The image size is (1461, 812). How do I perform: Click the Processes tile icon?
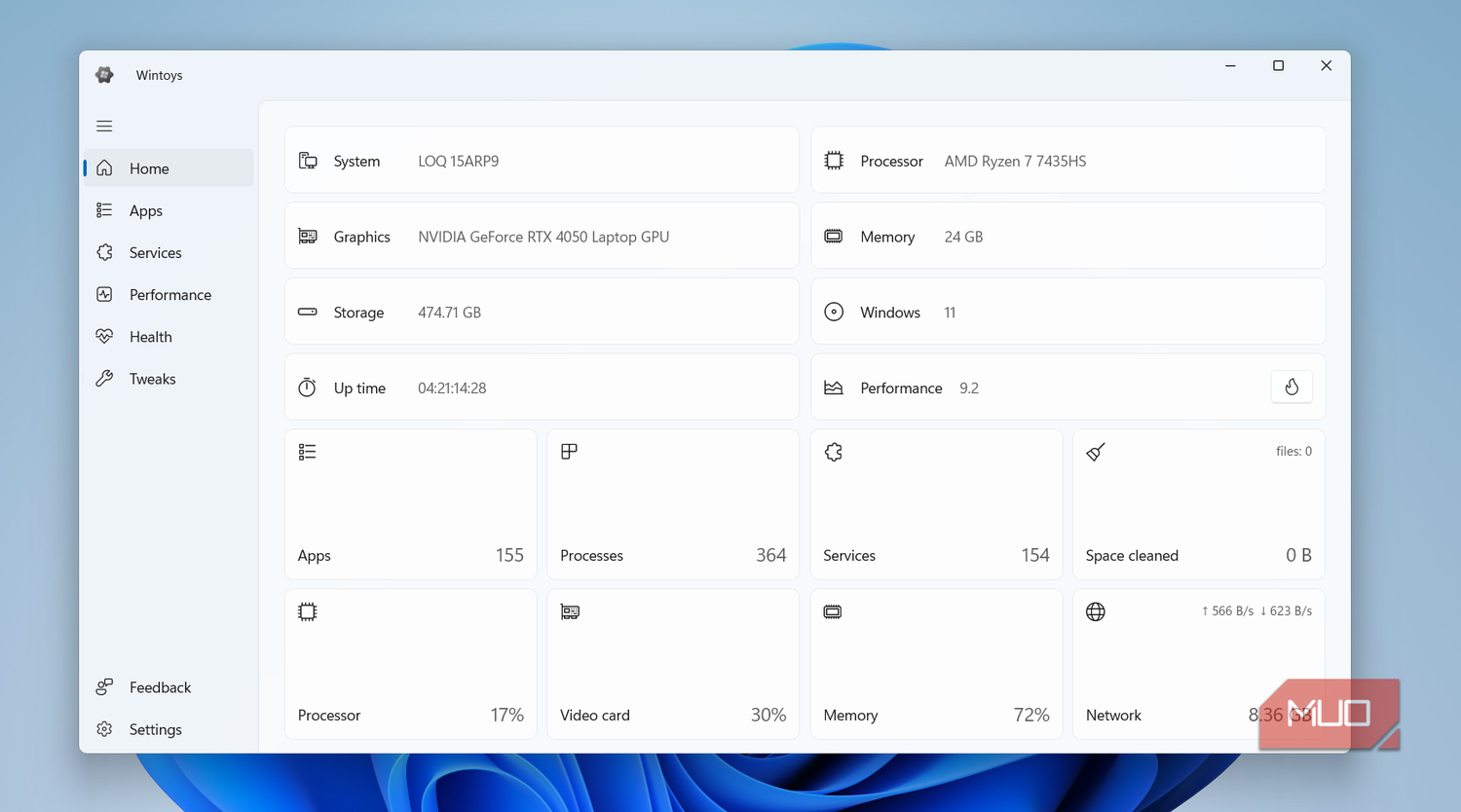click(570, 451)
